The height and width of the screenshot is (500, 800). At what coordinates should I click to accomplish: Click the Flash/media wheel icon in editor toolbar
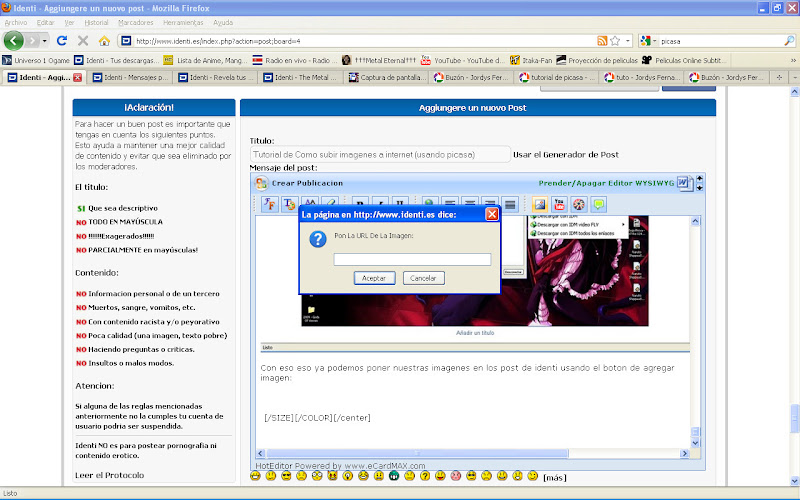(x=579, y=205)
